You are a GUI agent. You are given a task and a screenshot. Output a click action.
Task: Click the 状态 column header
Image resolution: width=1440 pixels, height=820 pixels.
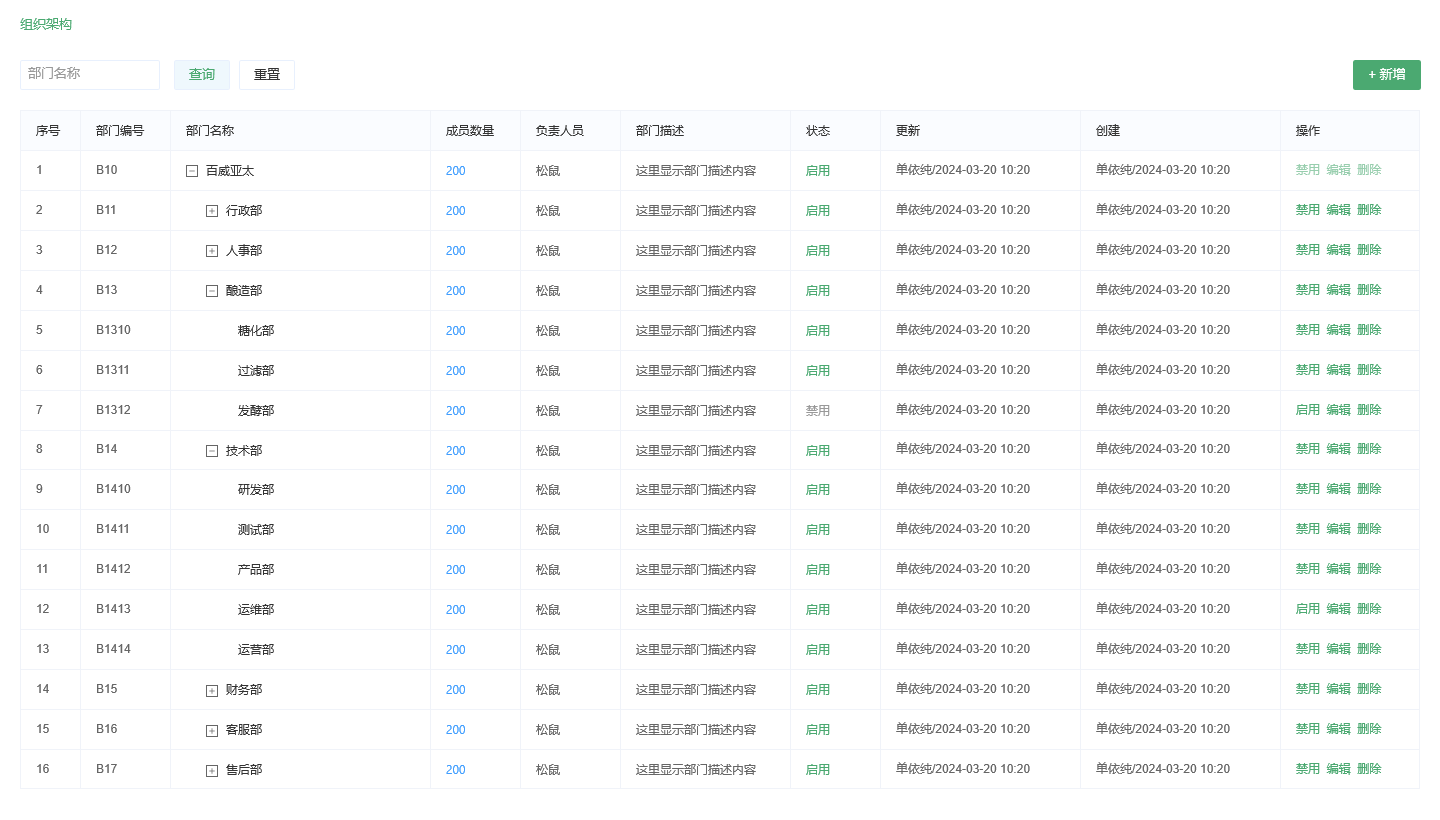tap(818, 131)
